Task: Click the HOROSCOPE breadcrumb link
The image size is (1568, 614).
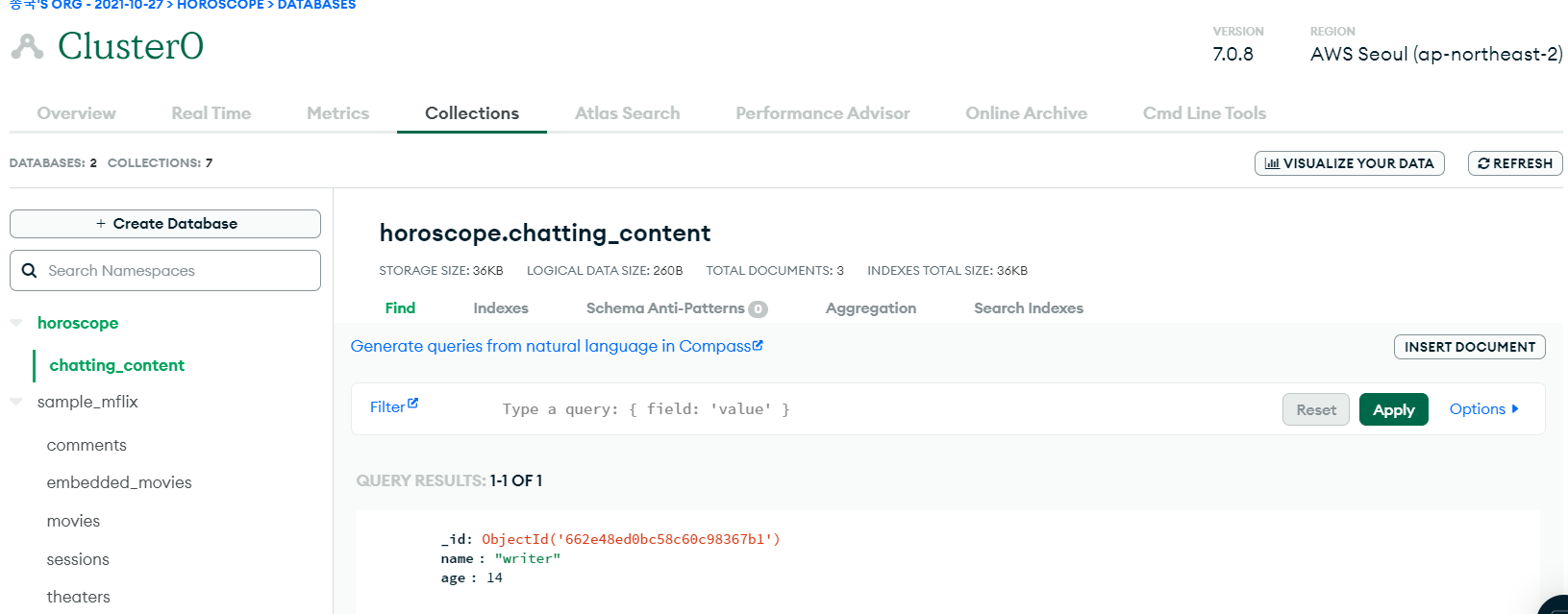Action: pos(220,5)
